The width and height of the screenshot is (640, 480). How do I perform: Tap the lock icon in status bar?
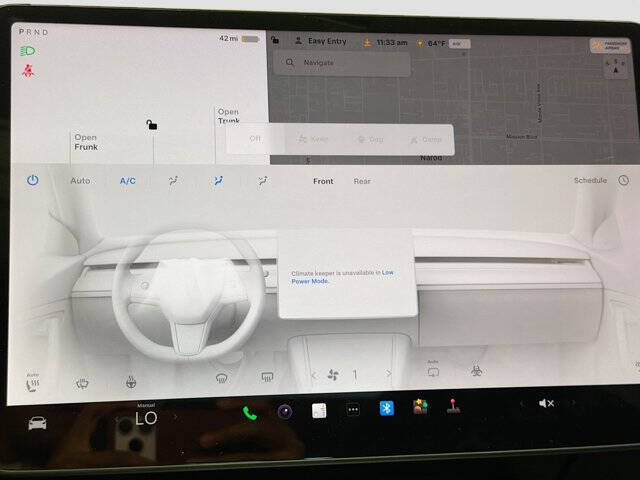click(x=275, y=40)
